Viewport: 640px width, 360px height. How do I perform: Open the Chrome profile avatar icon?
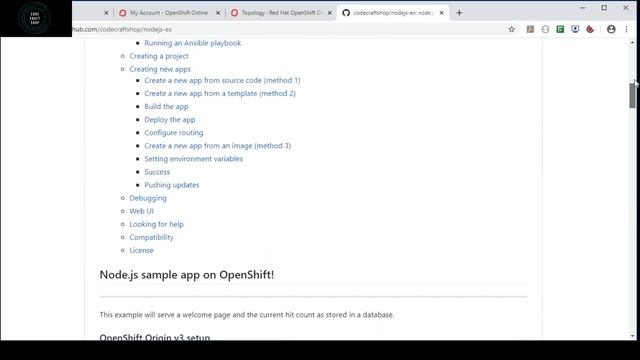611,29
